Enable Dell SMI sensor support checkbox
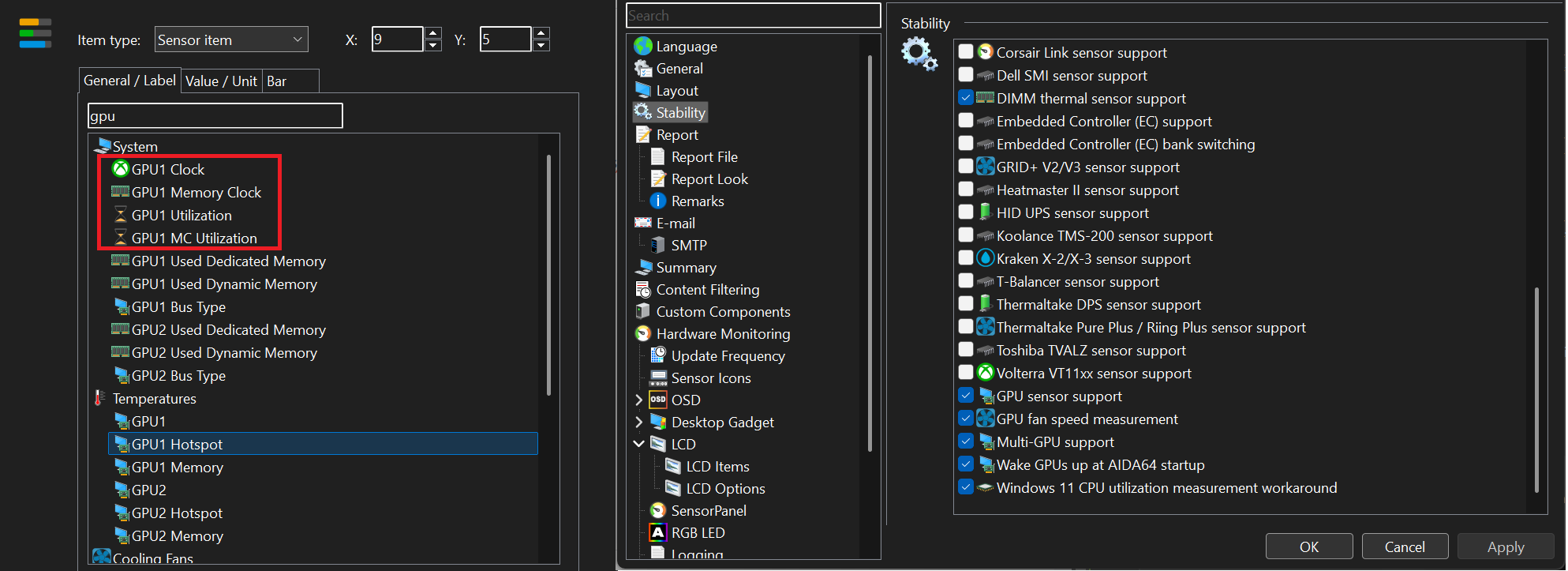Image resolution: width=1568 pixels, height=571 pixels. click(966, 75)
